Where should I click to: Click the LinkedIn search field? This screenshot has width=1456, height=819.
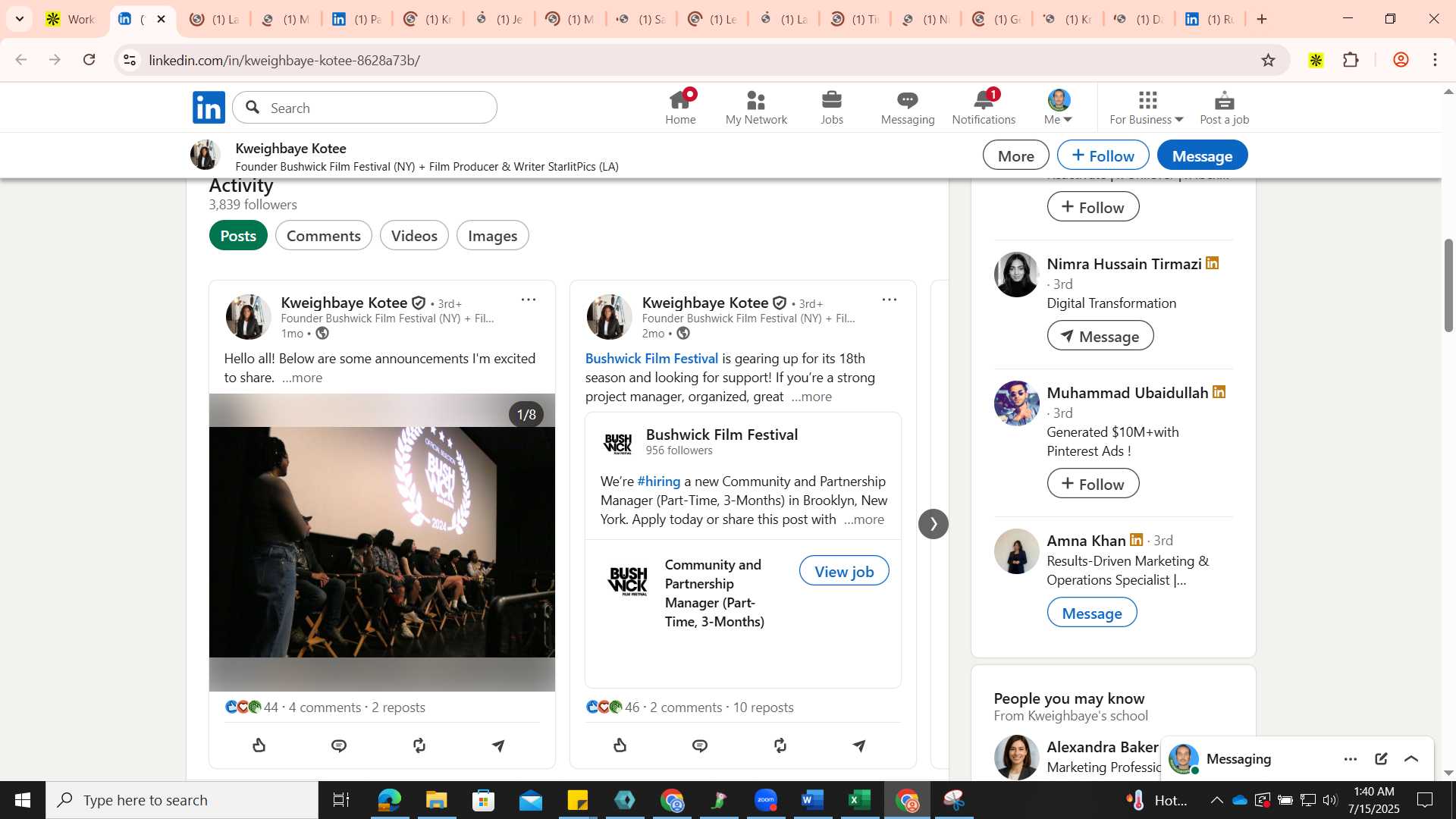365,108
